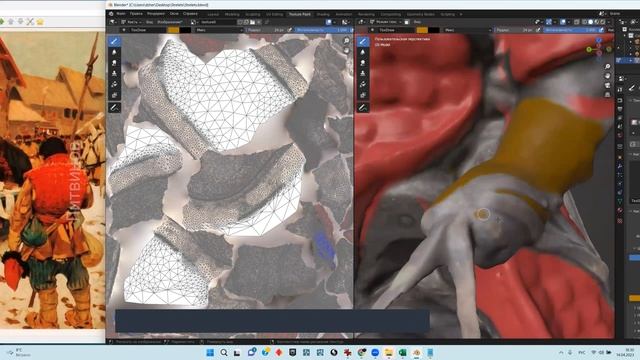Open the 3D viewport interaction mode dropdown

click(386, 22)
